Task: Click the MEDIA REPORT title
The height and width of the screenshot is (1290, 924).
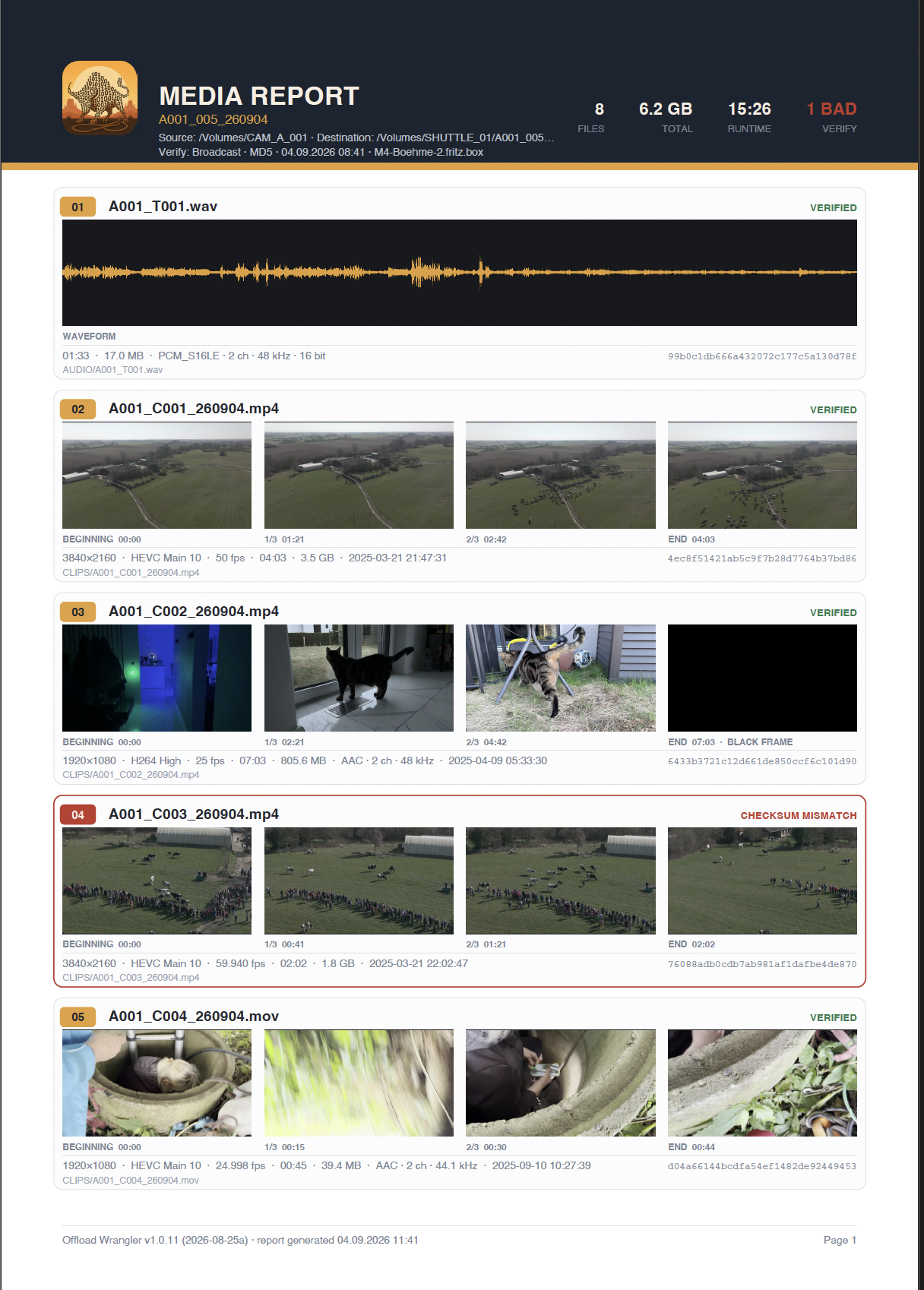Action: [x=258, y=96]
